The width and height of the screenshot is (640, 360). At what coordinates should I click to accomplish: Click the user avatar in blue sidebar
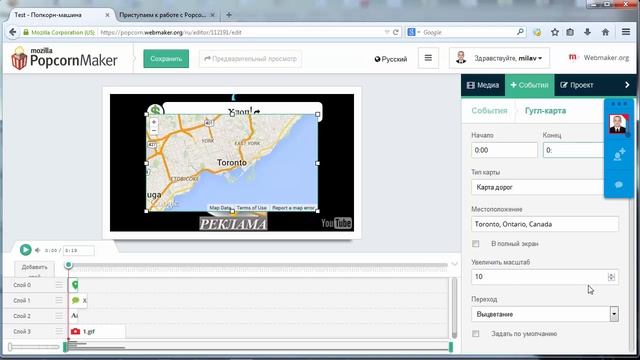618,124
